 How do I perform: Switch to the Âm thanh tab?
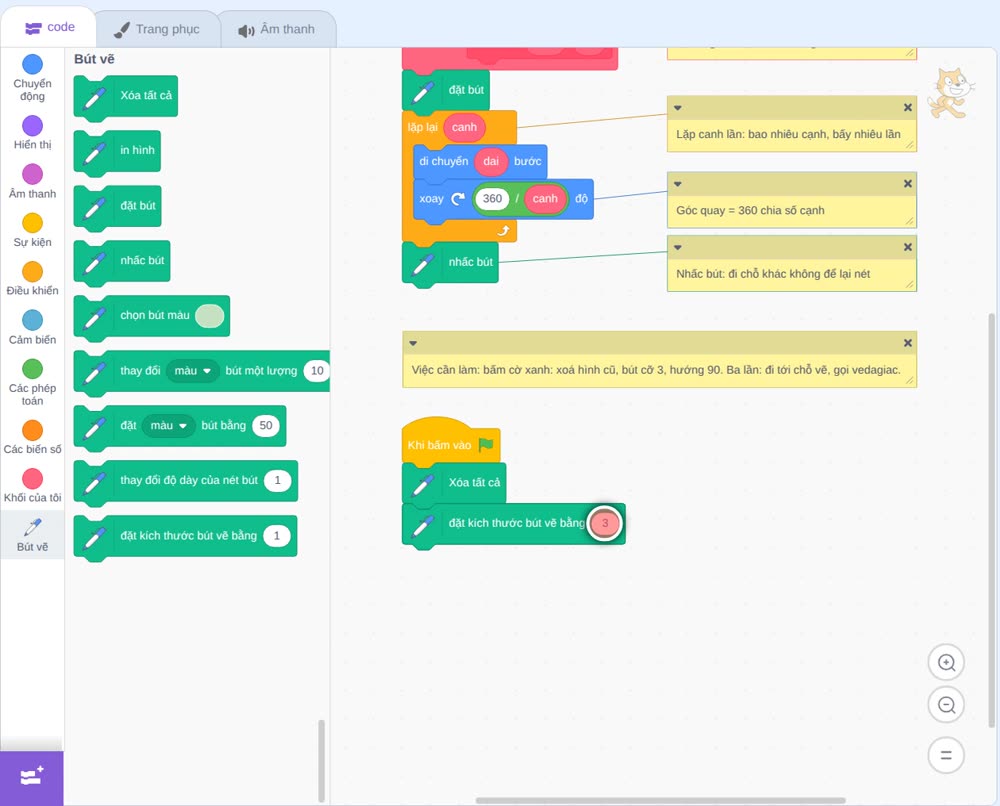click(x=277, y=29)
